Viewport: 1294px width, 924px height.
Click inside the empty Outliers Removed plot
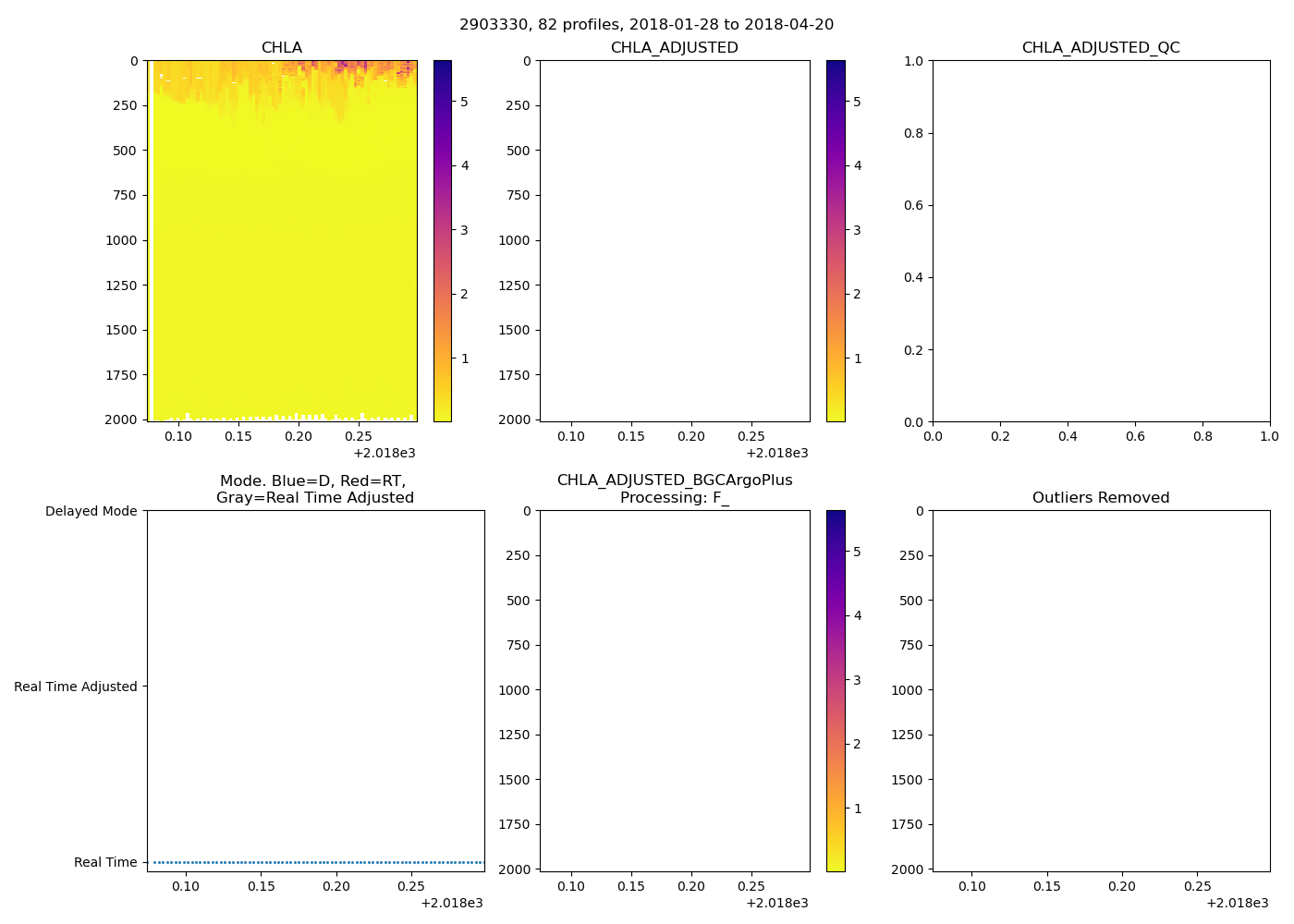1100,690
